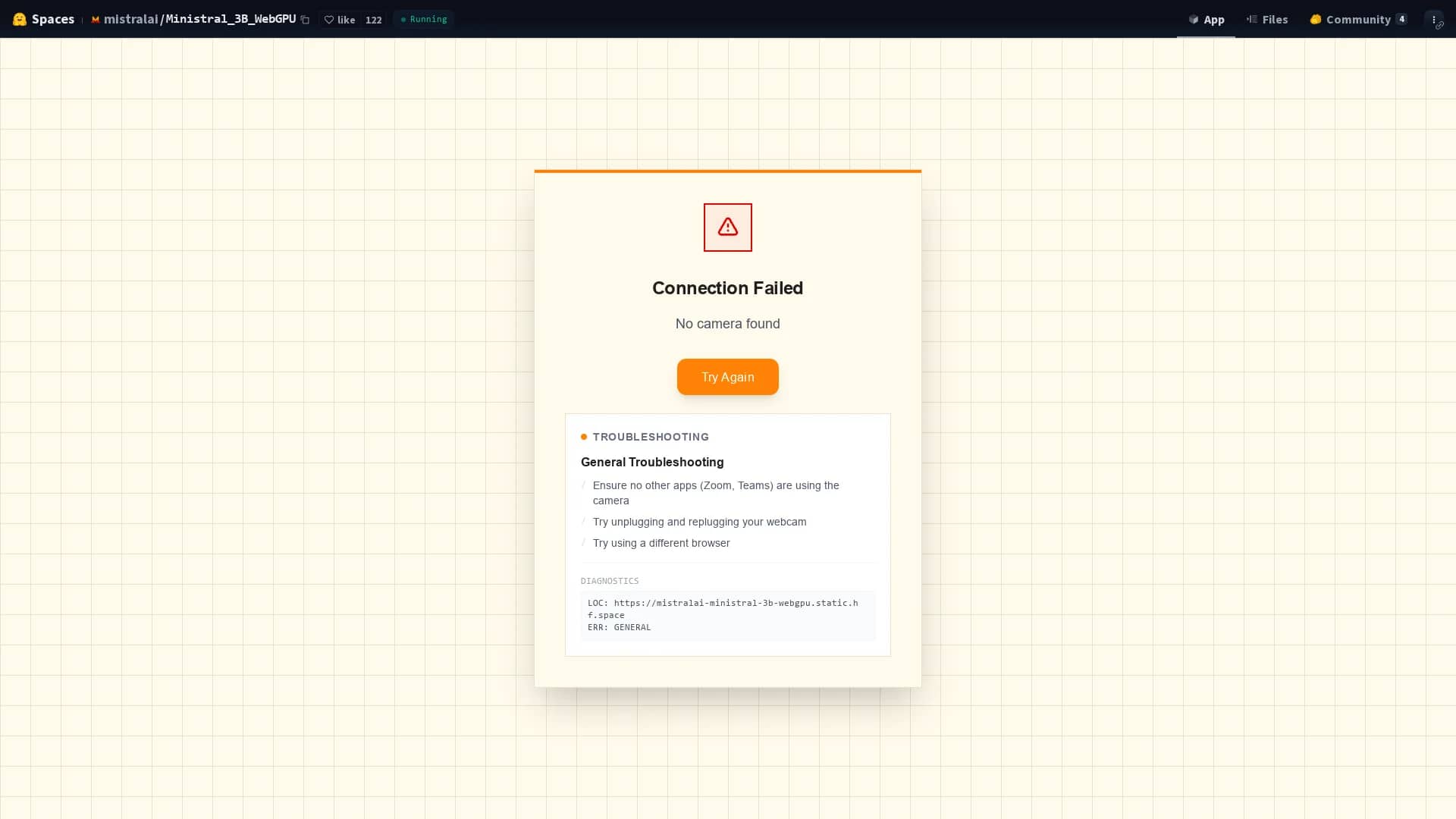Click the DIAGNOSTICS label
This screenshot has height=819, width=1456.
pyautogui.click(x=610, y=581)
